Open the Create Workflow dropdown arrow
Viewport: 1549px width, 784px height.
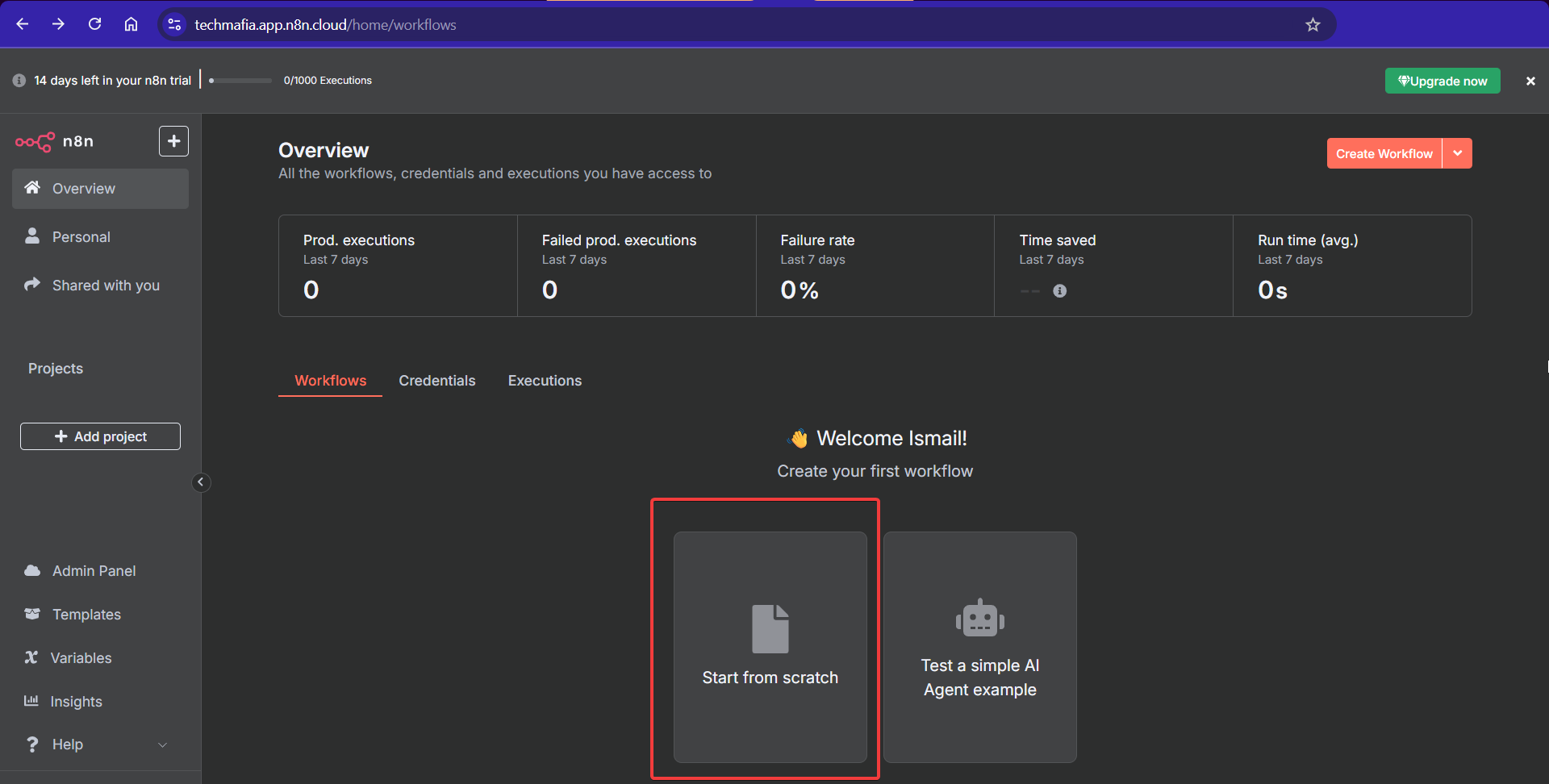(1457, 153)
